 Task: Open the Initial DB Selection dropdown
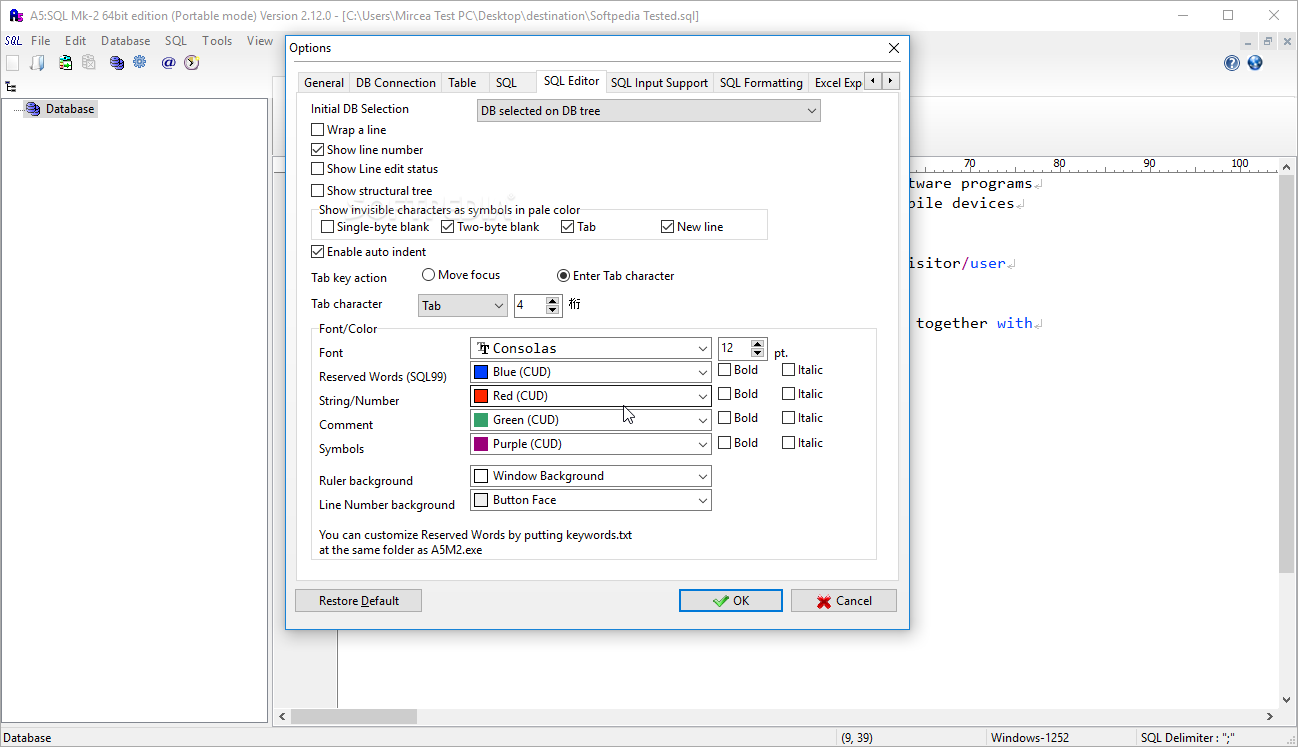tap(649, 111)
